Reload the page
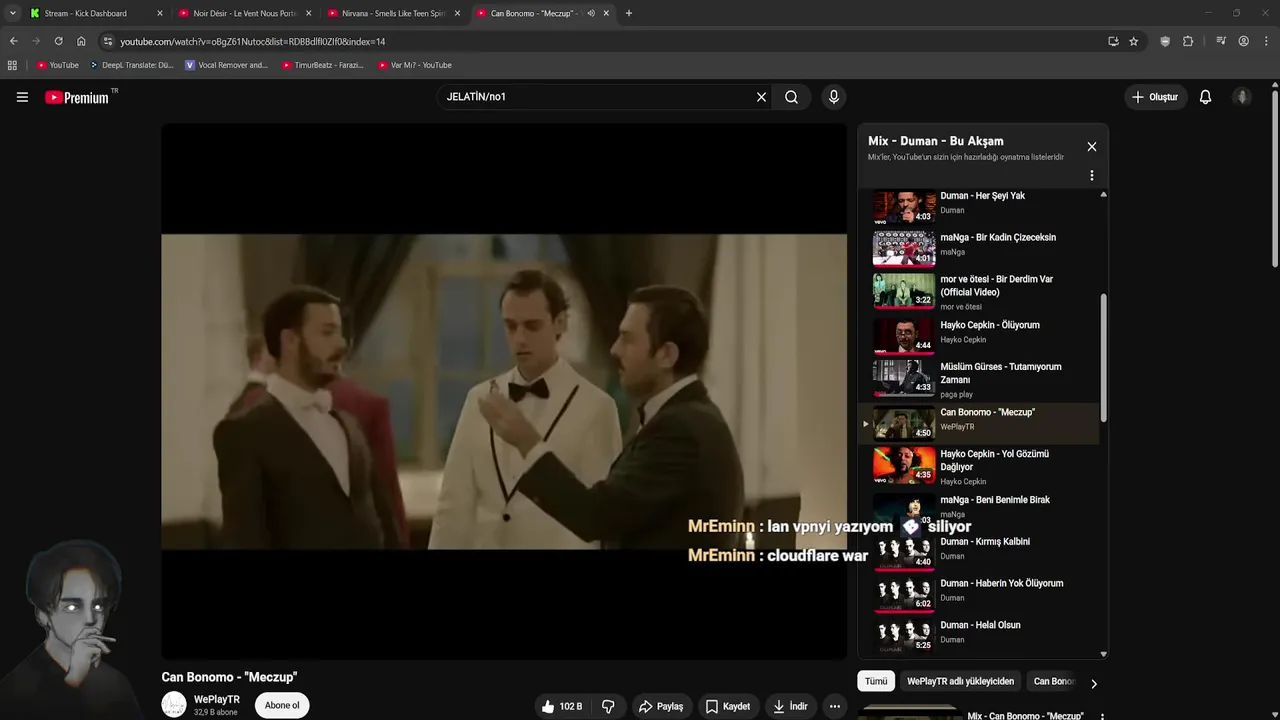The height and width of the screenshot is (720, 1280). point(58,41)
